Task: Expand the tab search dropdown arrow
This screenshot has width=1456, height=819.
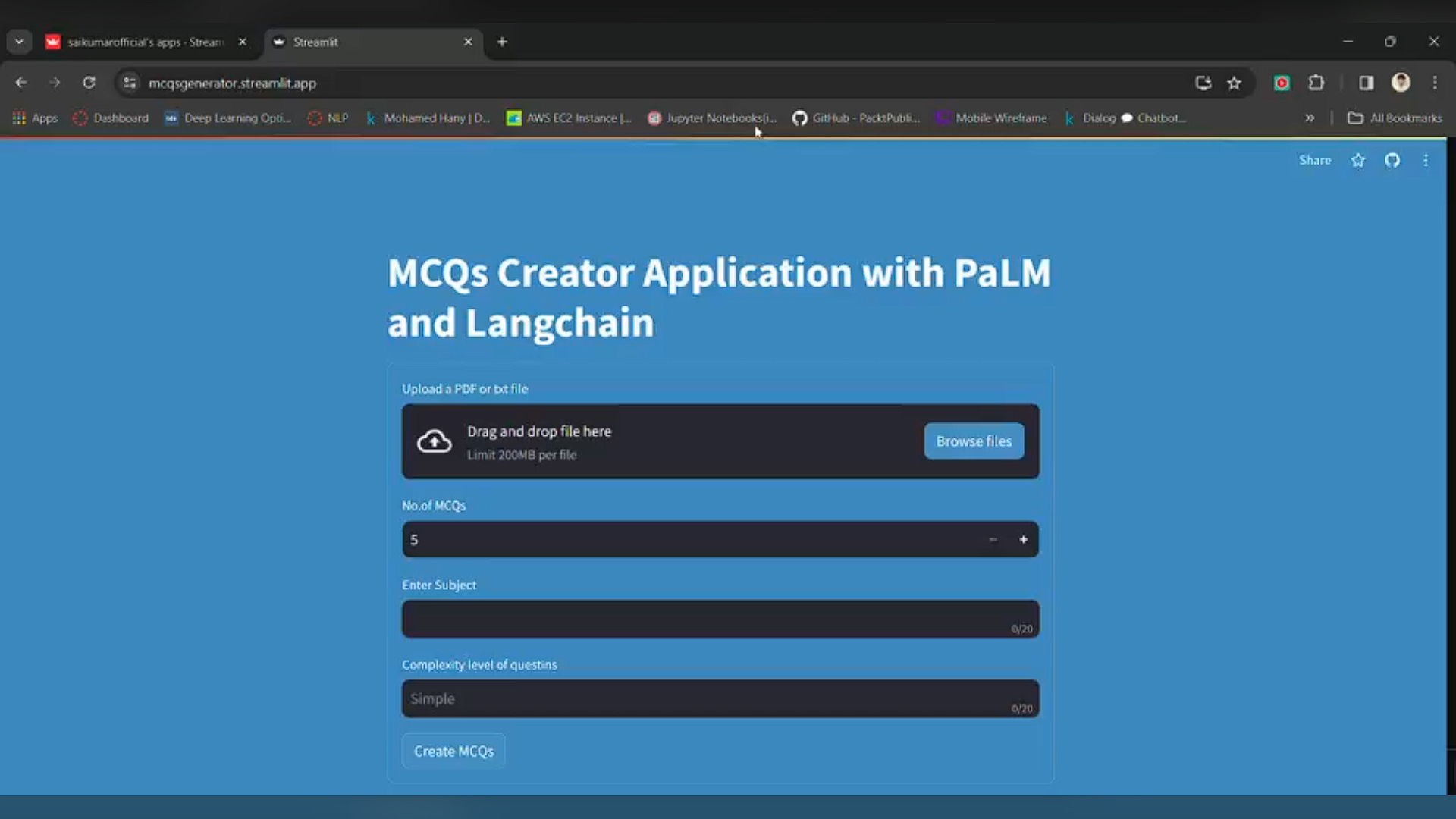Action: point(19,42)
